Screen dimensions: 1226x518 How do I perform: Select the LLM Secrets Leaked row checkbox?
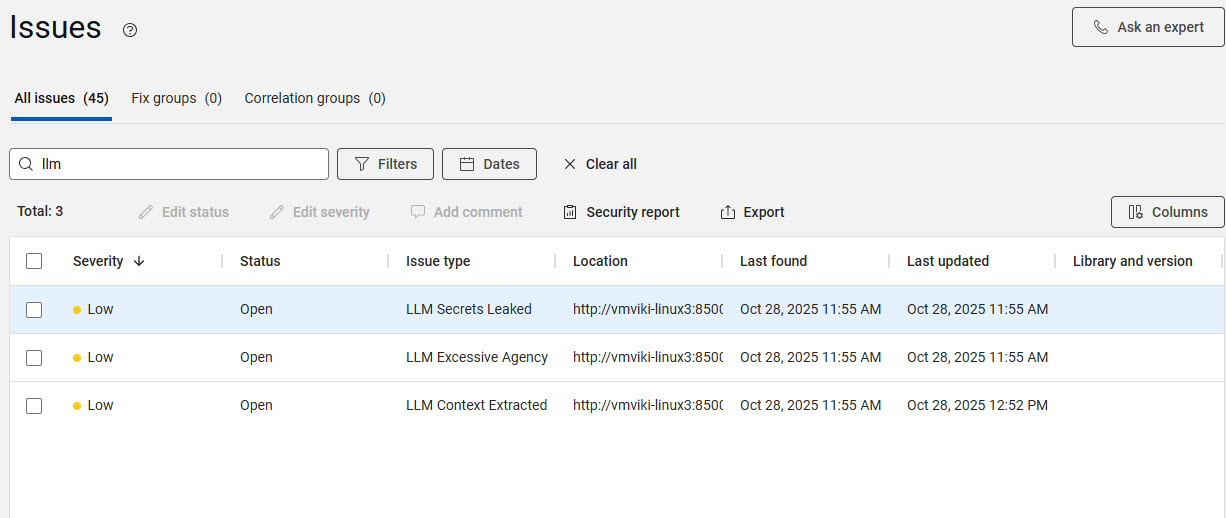pos(34,310)
